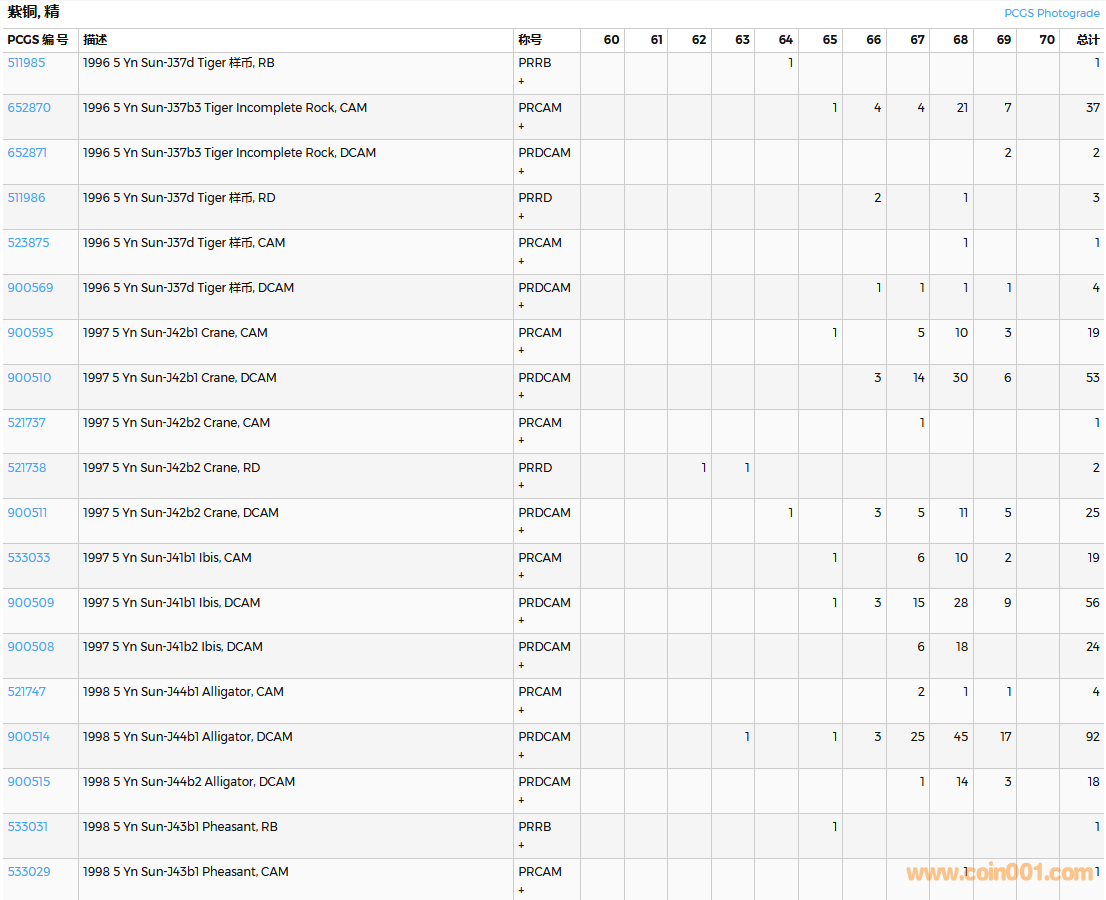Open PCGS number 900510 Crane DCAM
Screen dimensions: 1106x900
coord(29,378)
